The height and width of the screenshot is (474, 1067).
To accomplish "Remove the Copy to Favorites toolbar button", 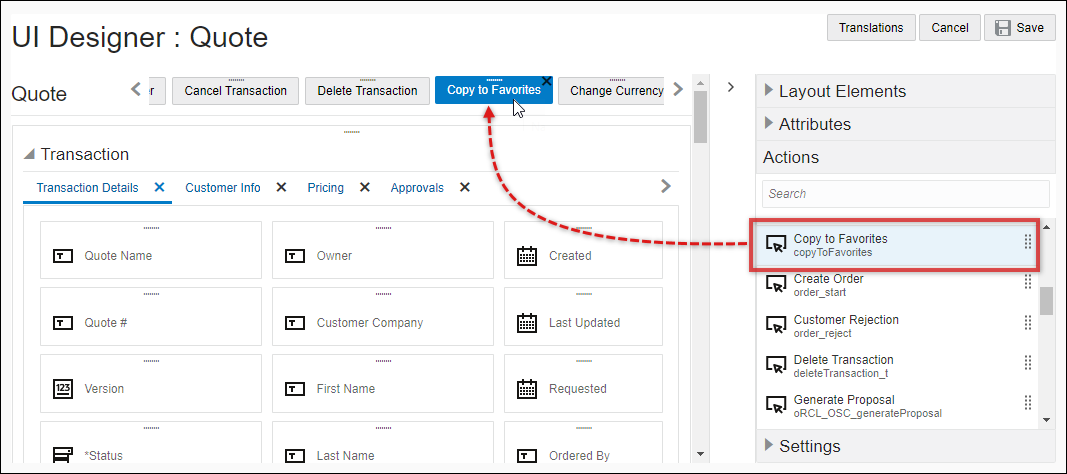I will click(x=546, y=81).
